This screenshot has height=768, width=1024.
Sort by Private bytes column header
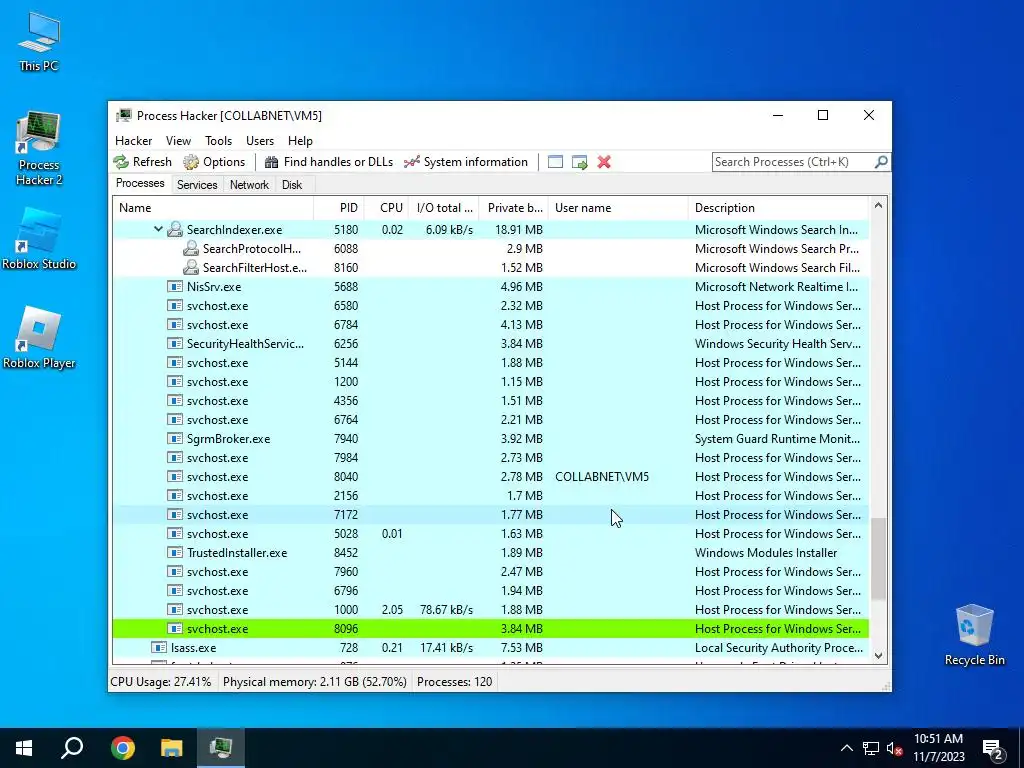coord(514,208)
